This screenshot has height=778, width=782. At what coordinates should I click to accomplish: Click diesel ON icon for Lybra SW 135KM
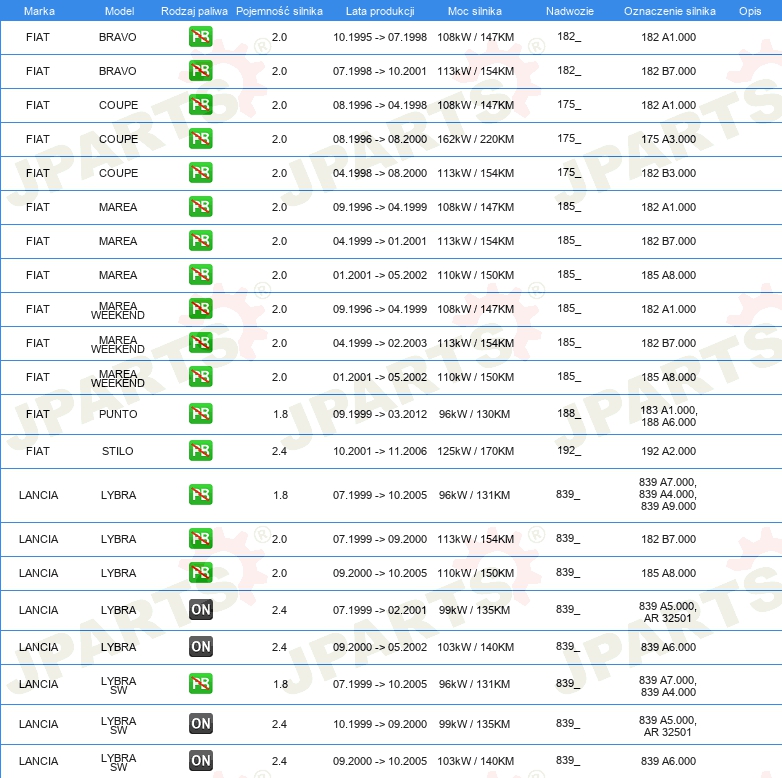[x=201, y=724]
